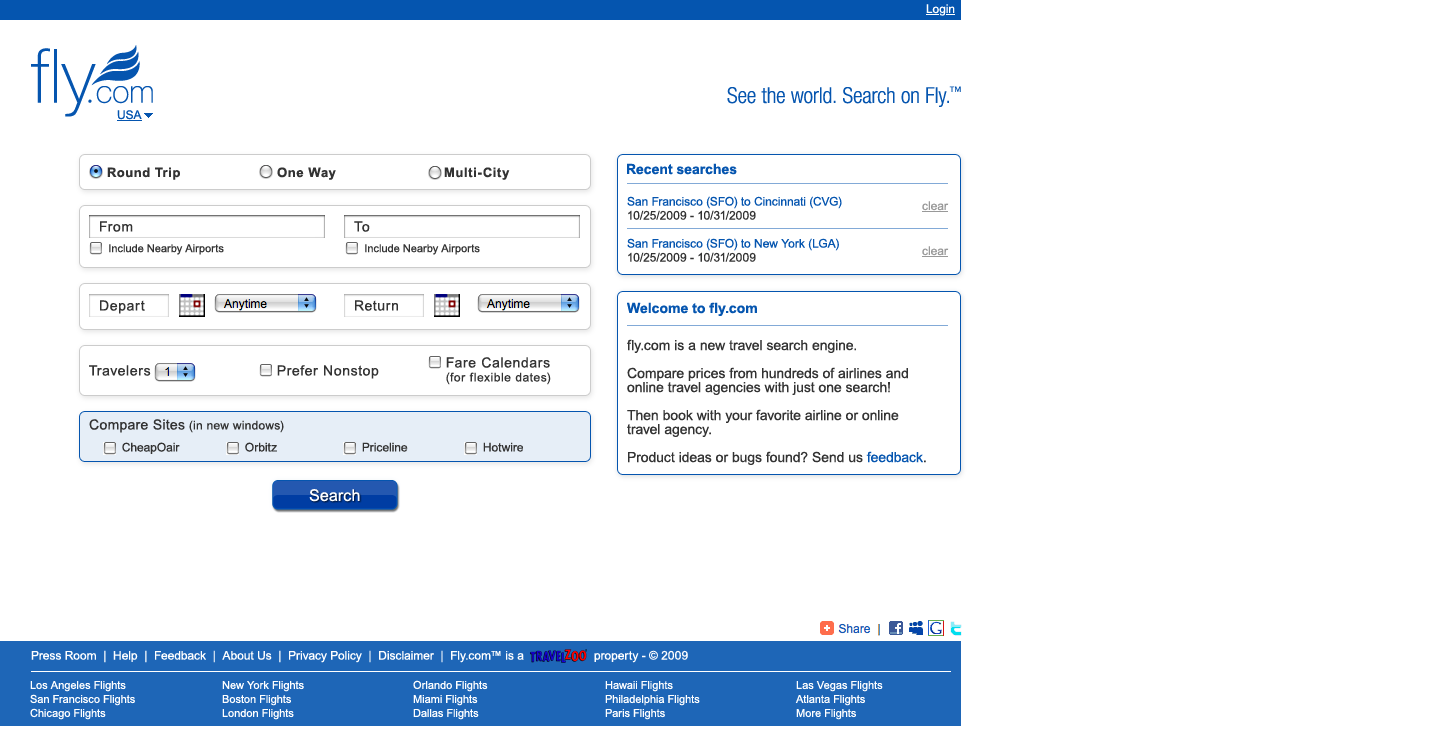This screenshot has width=1440, height=742.
Task: Check Include Nearby Airports under To
Action: click(352, 248)
